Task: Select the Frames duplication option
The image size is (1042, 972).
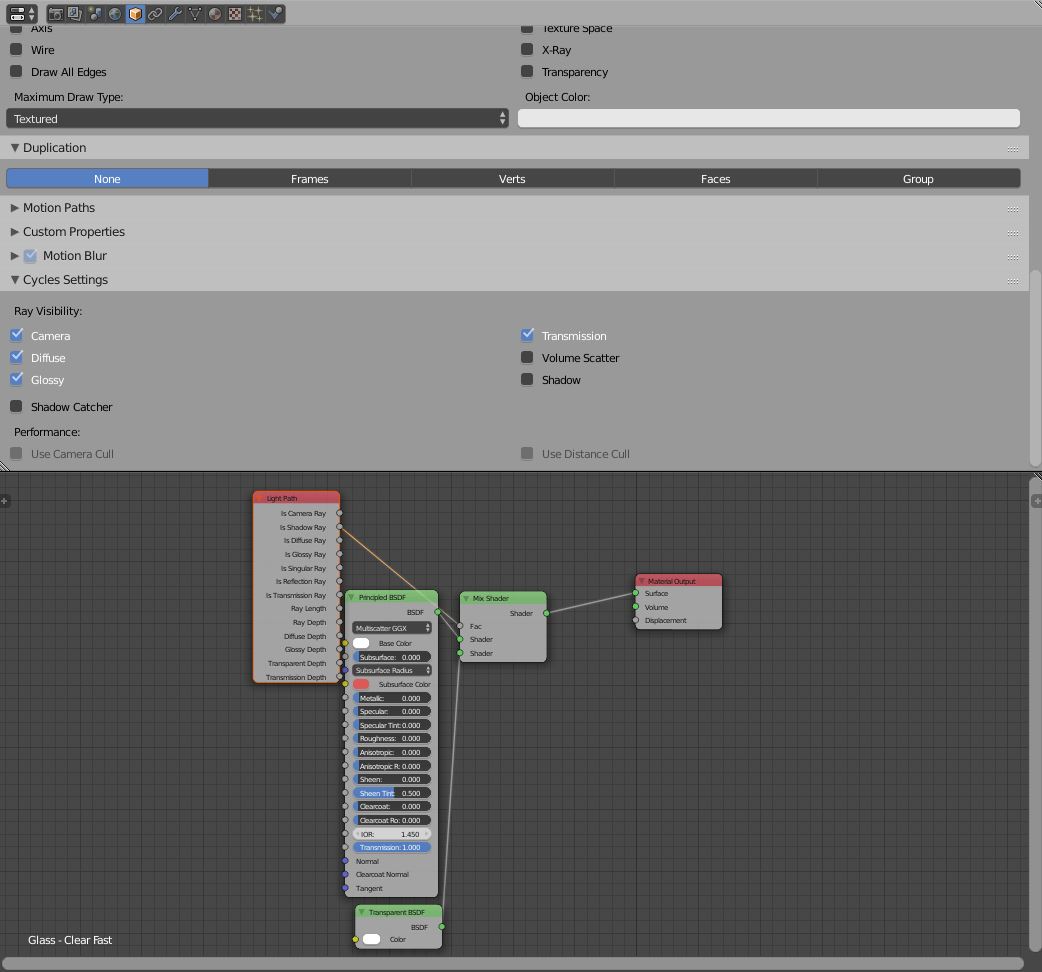Action: pos(310,179)
